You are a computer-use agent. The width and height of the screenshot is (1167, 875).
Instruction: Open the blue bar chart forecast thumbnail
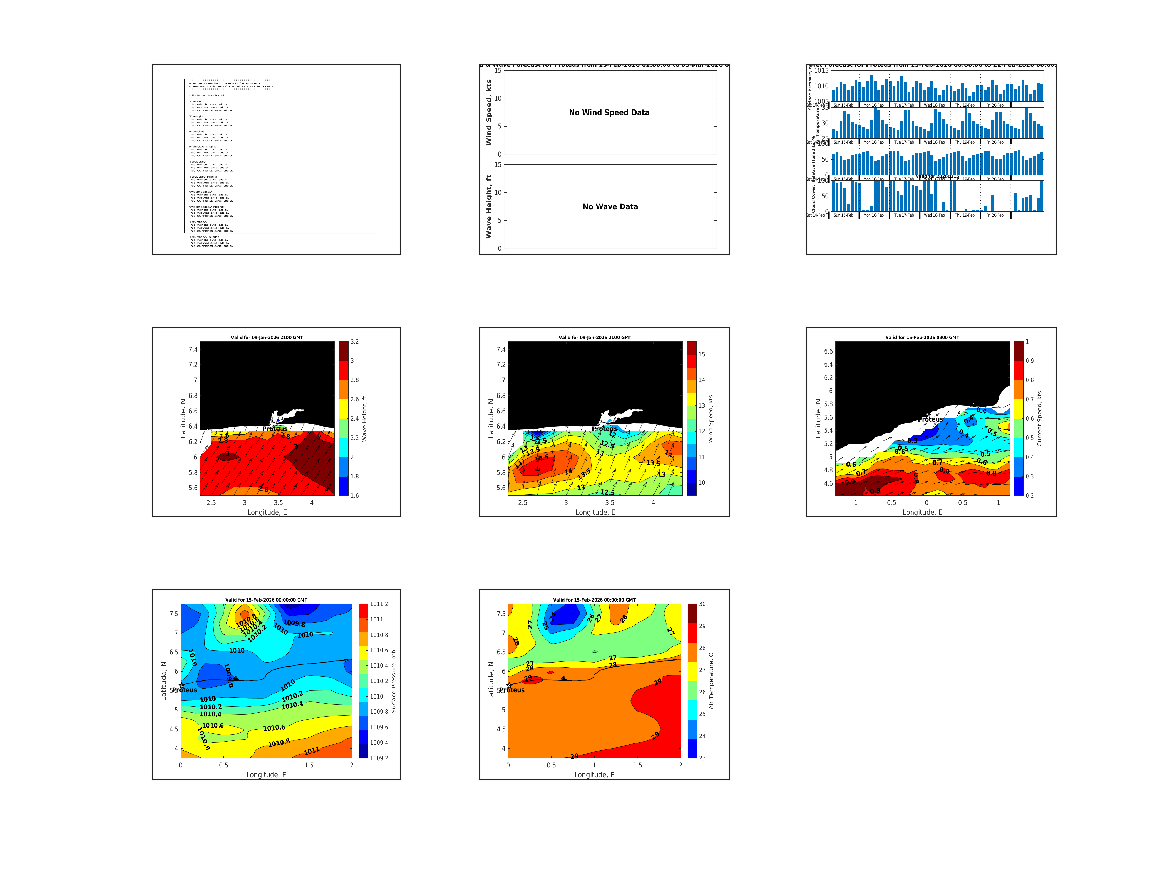point(931,159)
